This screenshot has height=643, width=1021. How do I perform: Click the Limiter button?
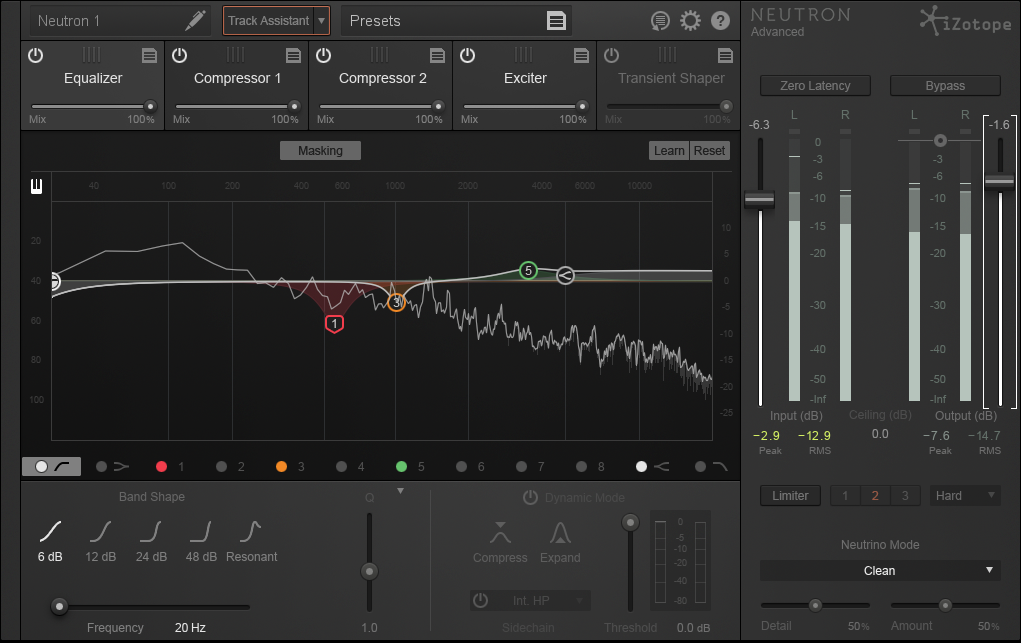pos(790,496)
